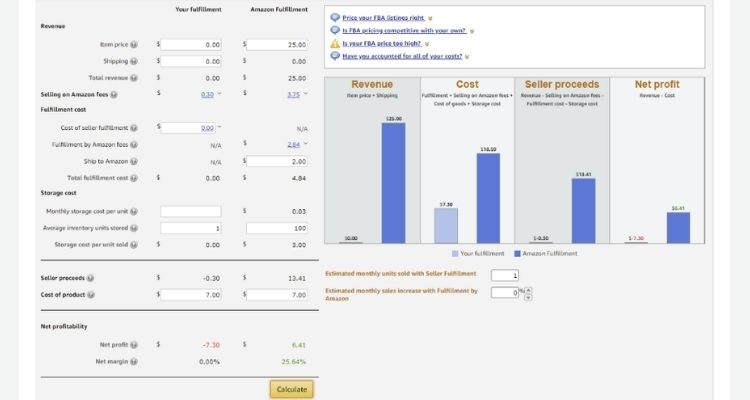Open Is your FBA price too high link

point(382,43)
